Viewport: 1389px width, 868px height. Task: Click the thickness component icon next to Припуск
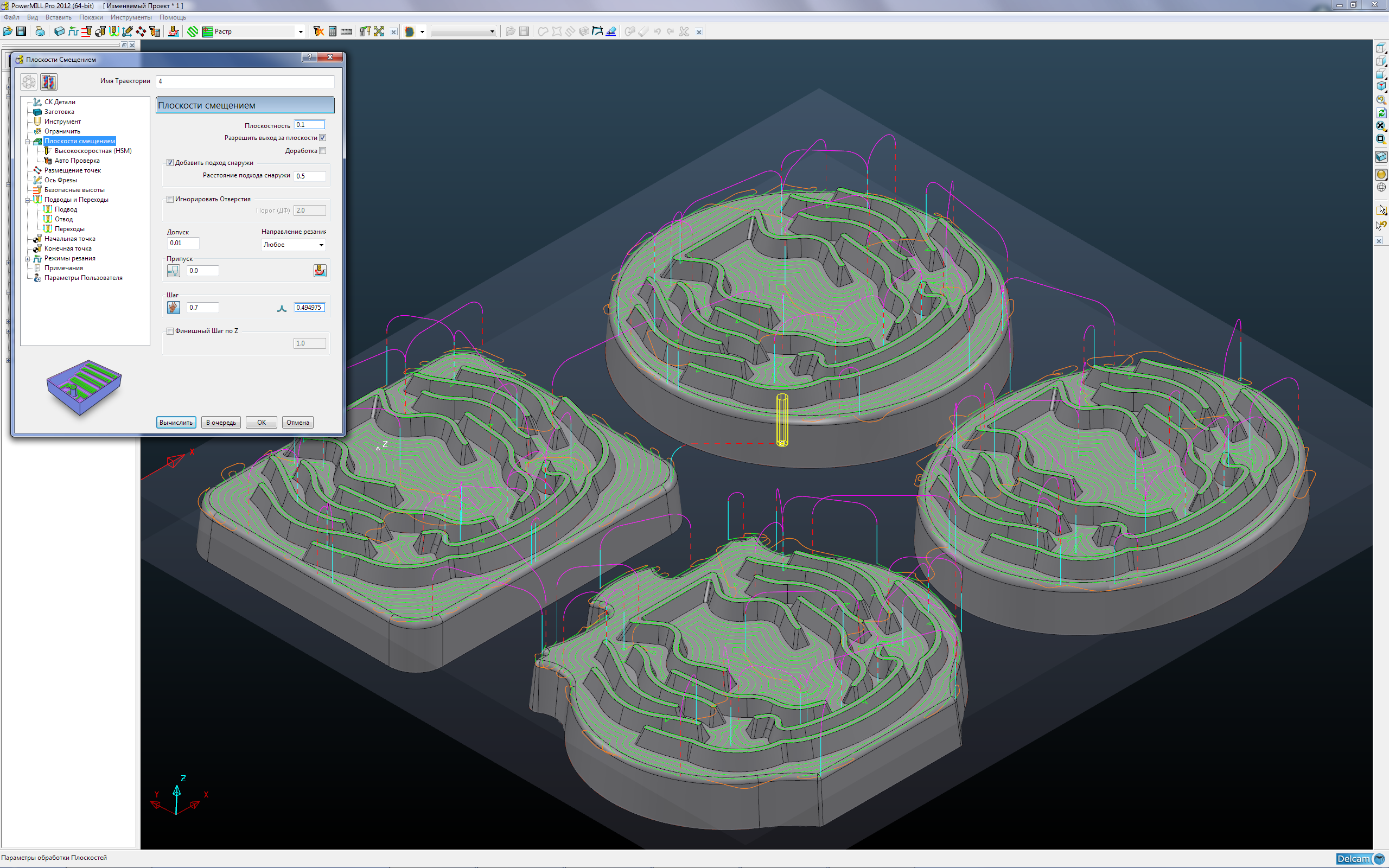[x=320, y=271]
